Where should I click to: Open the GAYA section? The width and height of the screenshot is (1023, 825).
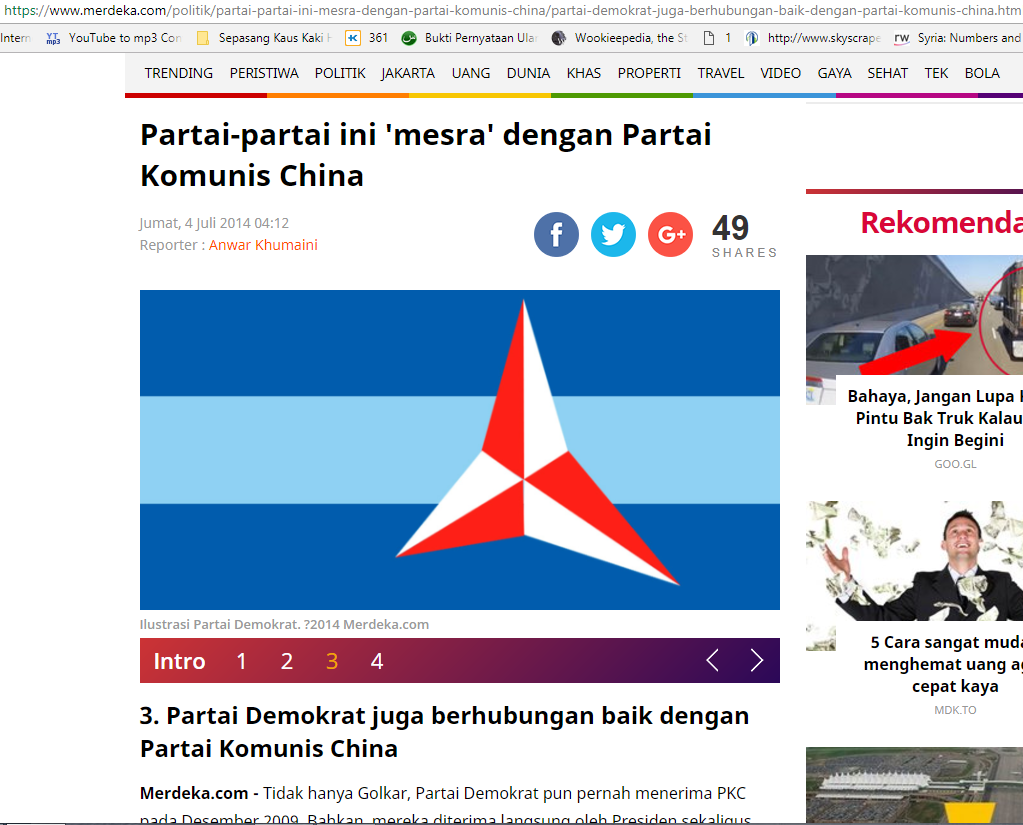(834, 73)
